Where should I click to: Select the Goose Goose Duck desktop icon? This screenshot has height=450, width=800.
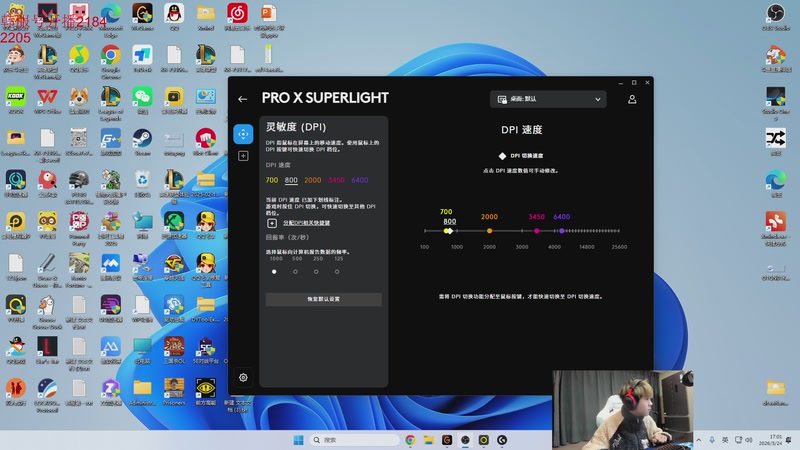click(47, 312)
